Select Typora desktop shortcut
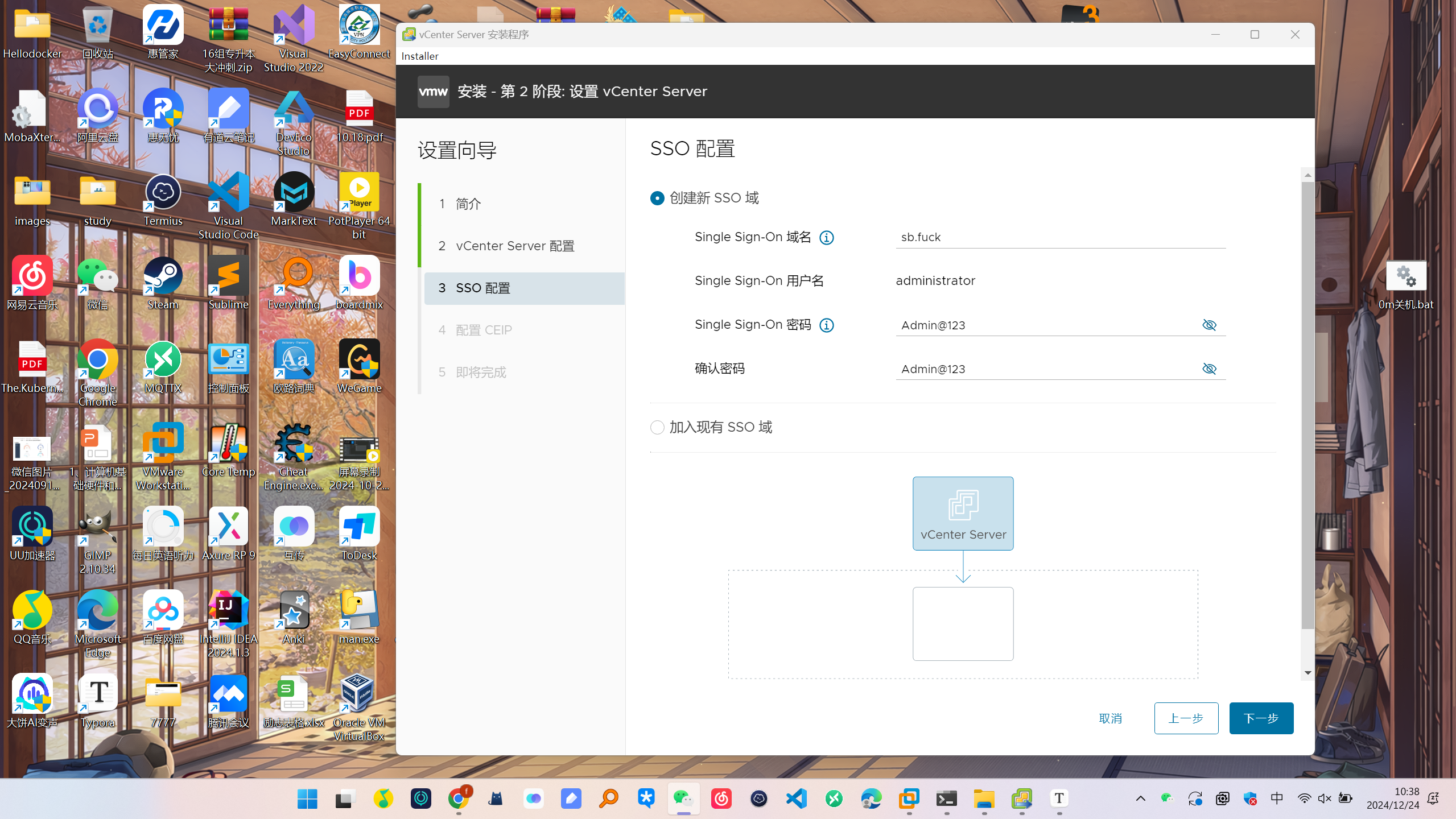Screen dimensions: 1456x819 click(98, 701)
